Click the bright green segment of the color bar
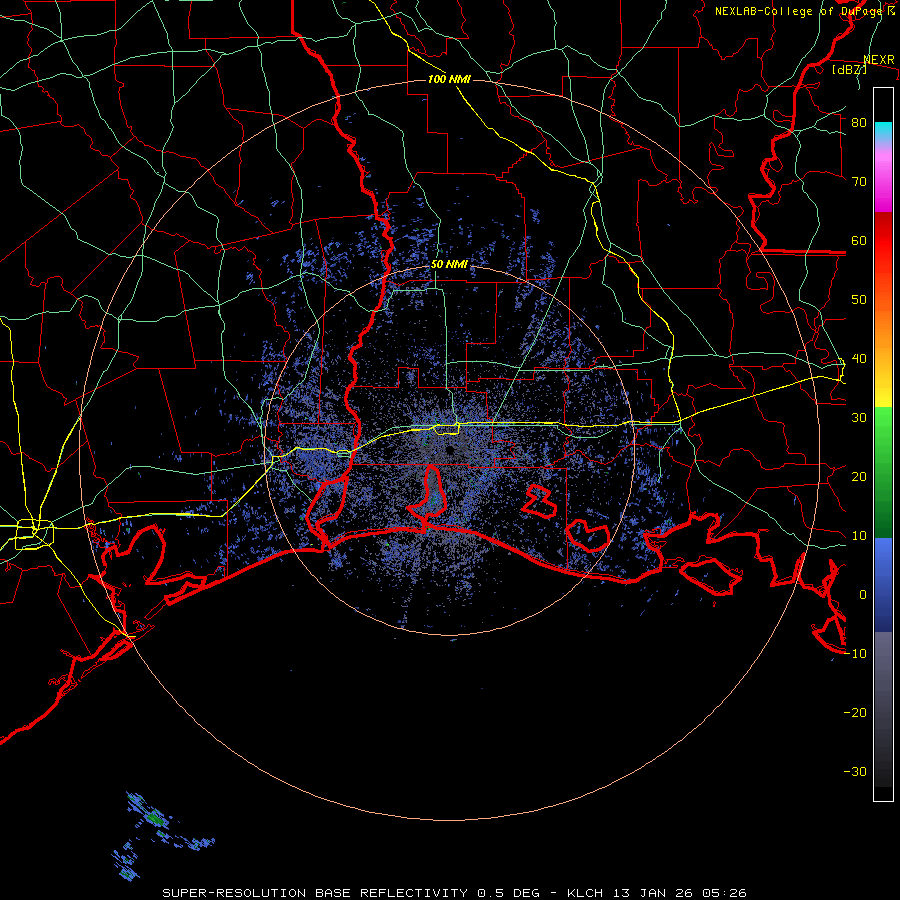This screenshot has width=900, height=900. pyautogui.click(x=883, y=428)
